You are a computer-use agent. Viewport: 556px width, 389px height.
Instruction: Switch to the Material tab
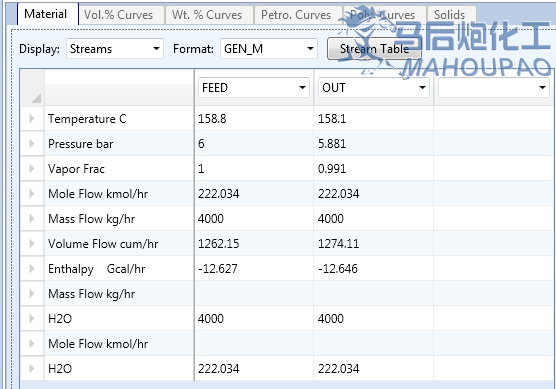point(47,14)
